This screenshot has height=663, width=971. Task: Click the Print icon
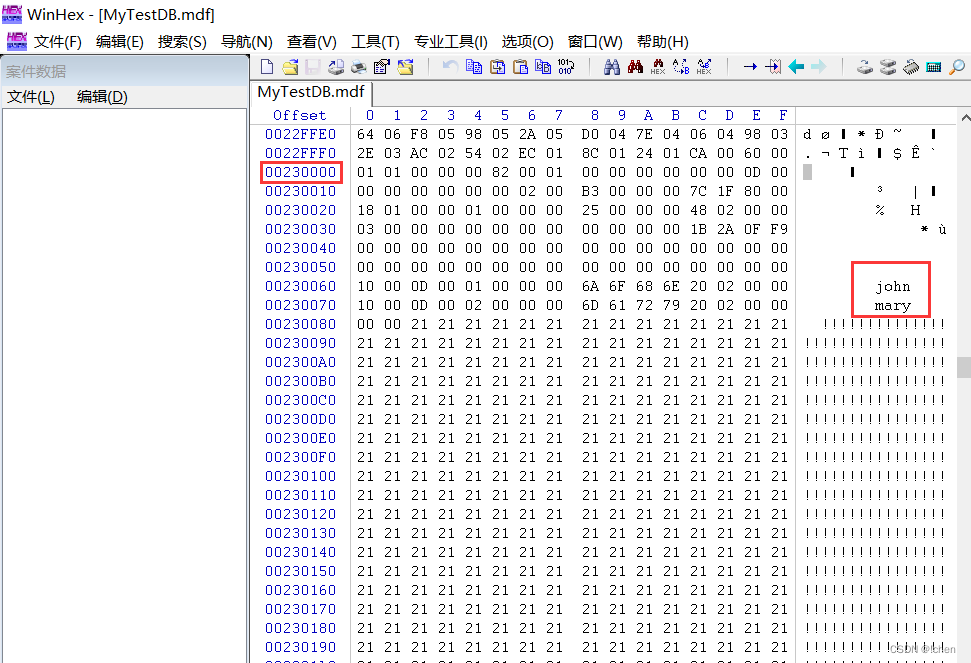pos(359,67)
